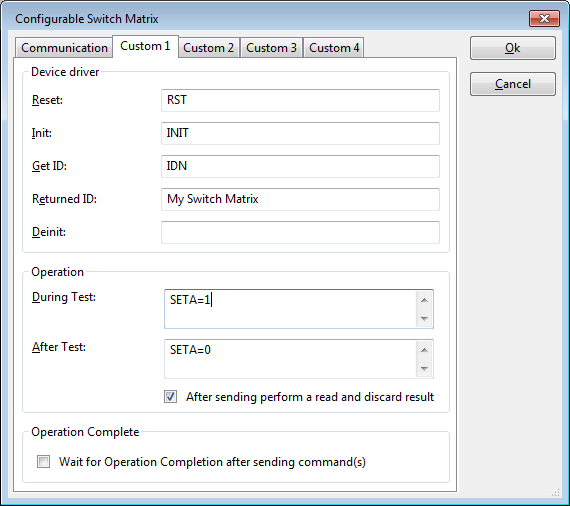Click the Custom 1 tab
The height and width of the screenshot is (506, 570).
click(145, 46)
